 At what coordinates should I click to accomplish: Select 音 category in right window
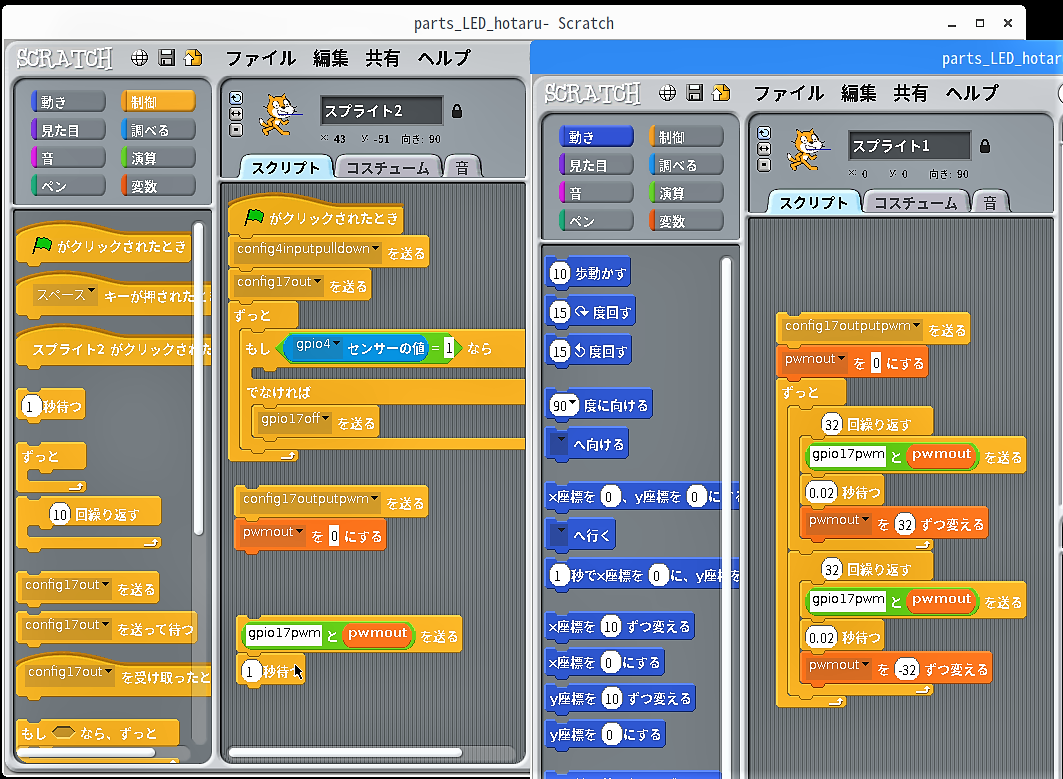596,193
